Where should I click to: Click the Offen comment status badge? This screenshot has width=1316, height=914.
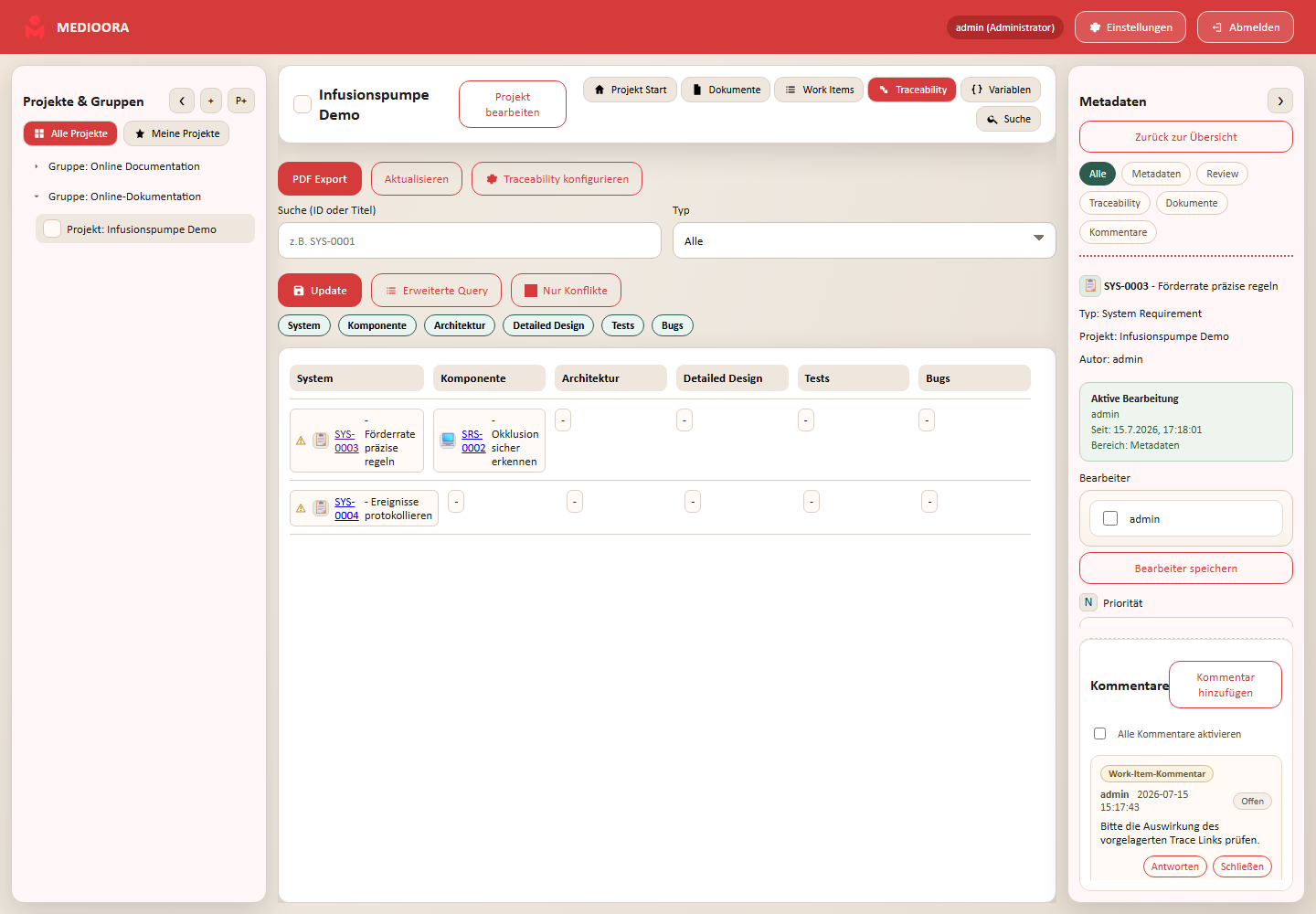pos(1252,801)
